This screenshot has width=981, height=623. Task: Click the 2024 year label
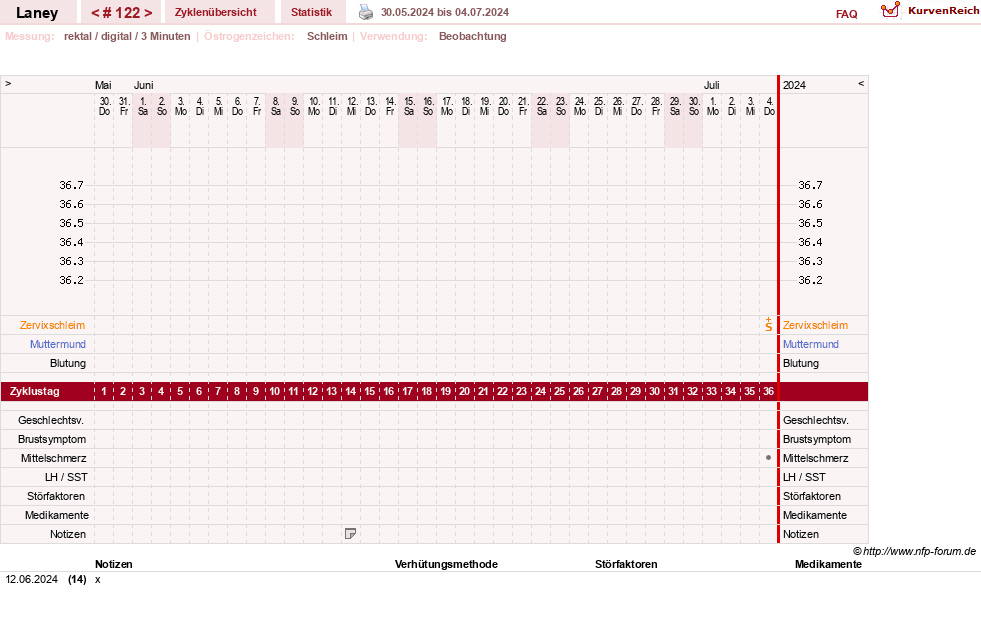click(794, 85)
